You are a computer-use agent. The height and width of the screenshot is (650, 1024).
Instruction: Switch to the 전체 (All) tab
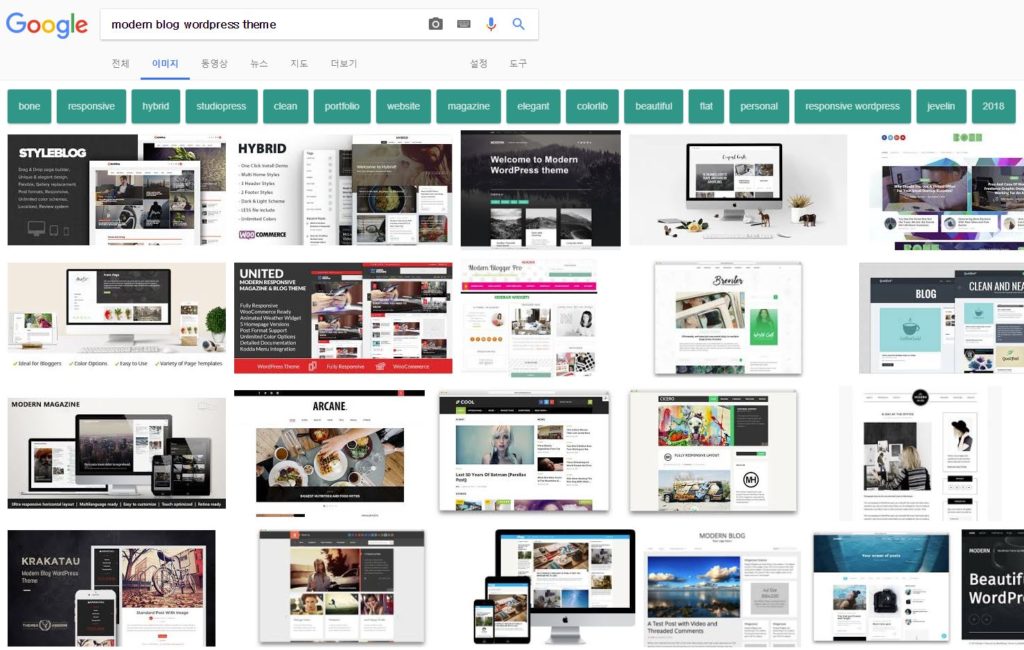click(x=120, y=64)
